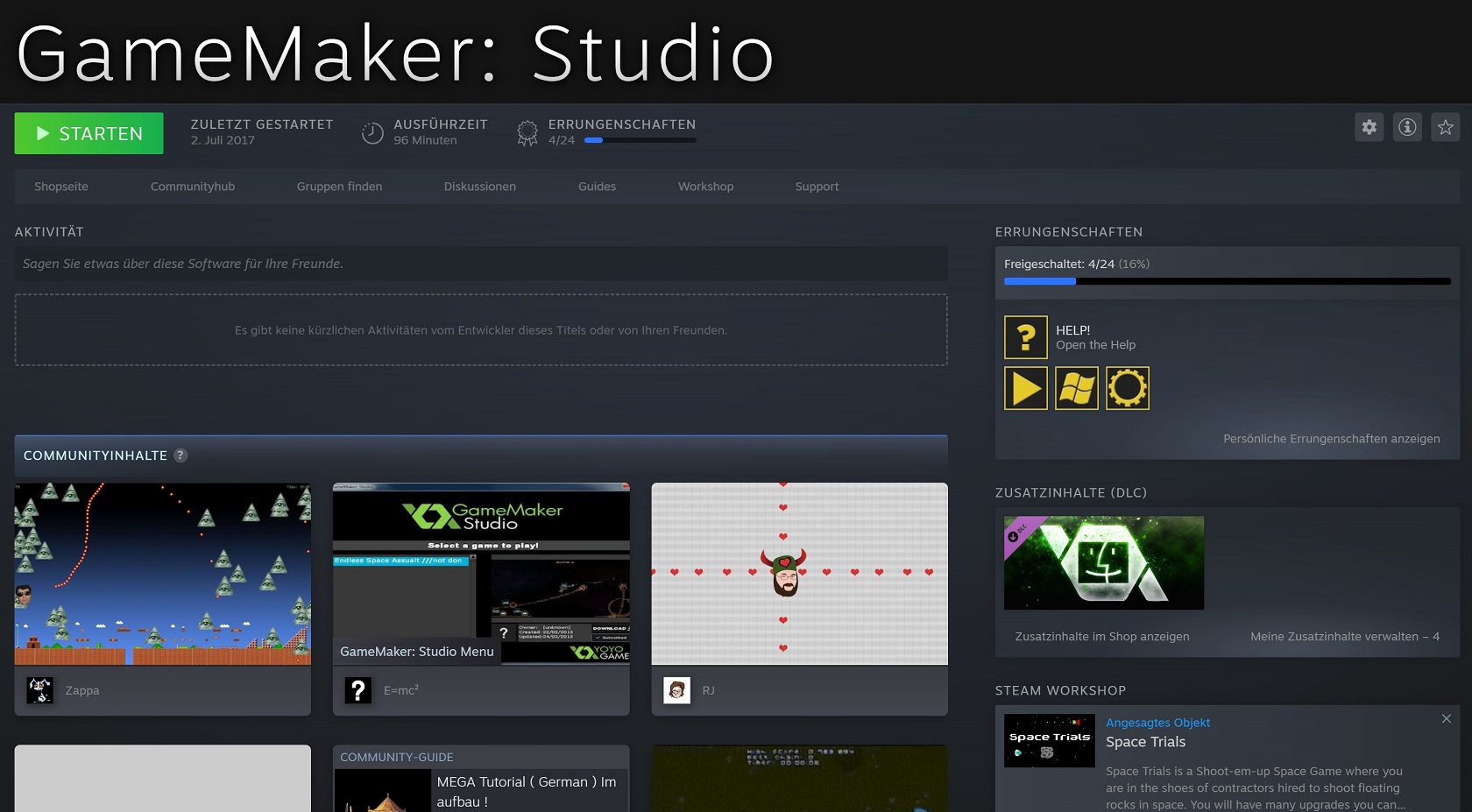Click Meine Zusatzinhalte verwalten link
Screen dimensions: 1472x812
pos(1345,637)
